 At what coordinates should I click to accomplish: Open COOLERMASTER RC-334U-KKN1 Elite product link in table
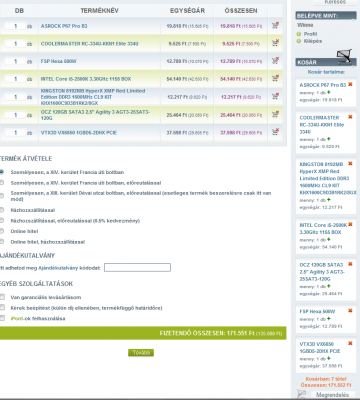pyautogui.click(x=89, y=44)
